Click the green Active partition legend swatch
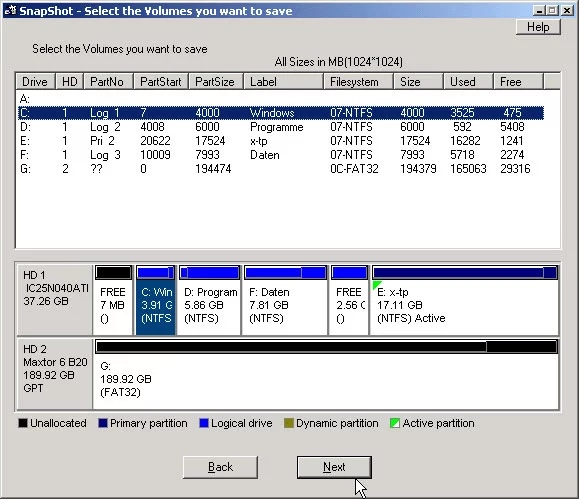This screenshot has height=499, width=579. click(394, 423)
